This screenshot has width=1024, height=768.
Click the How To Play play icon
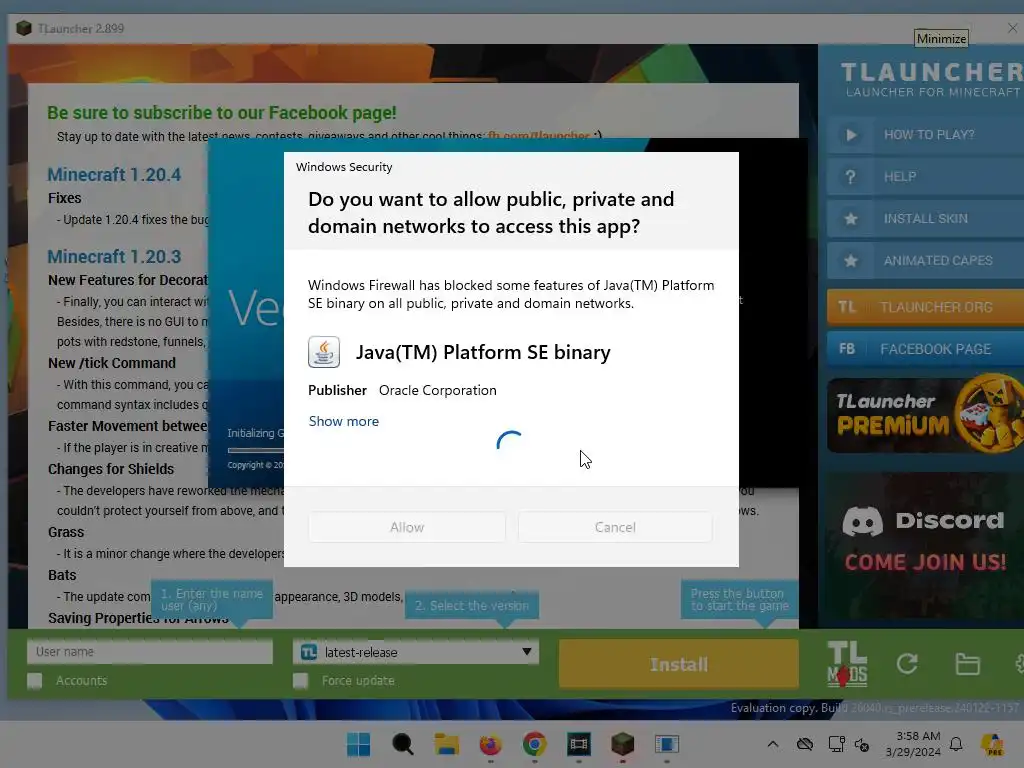(851, 135)
